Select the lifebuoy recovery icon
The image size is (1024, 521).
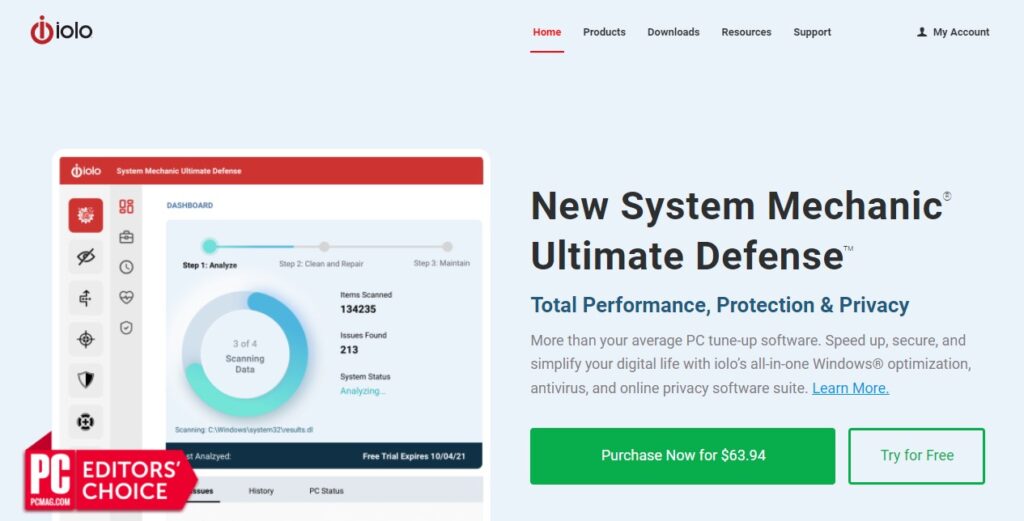click(86, 422)
